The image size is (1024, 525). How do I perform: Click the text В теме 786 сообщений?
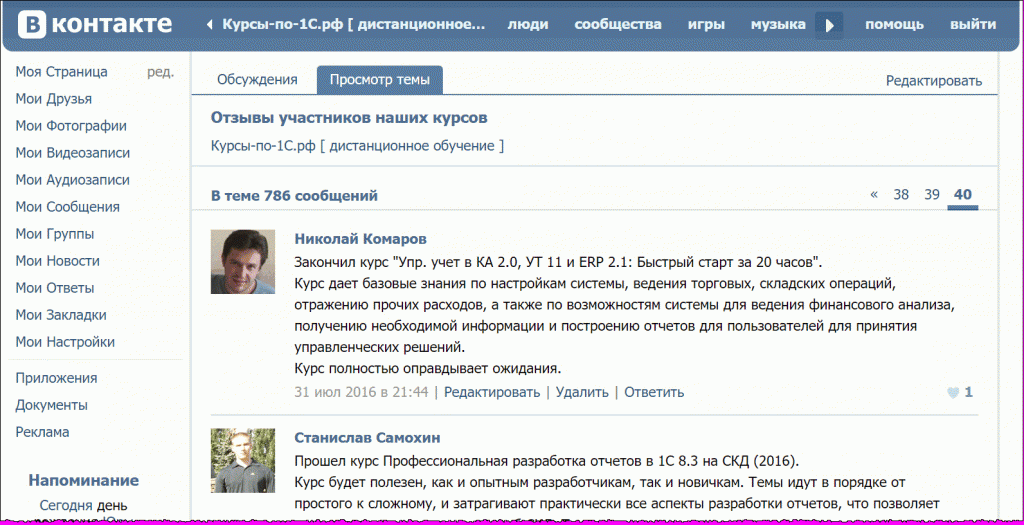coord(294,195)
